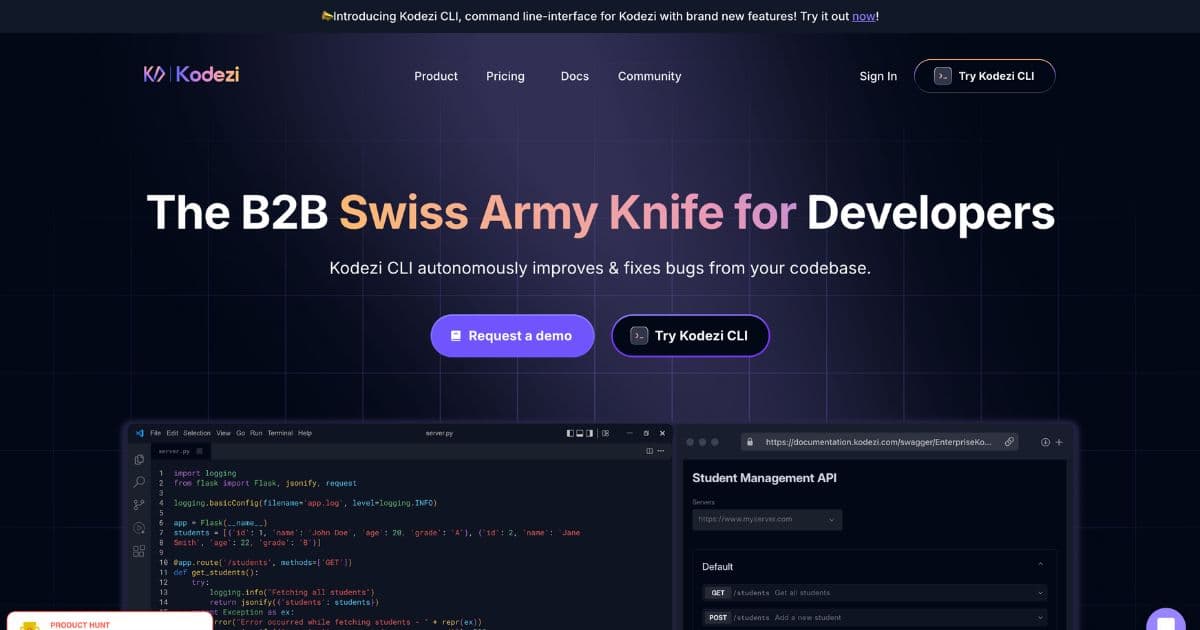Click lock icon in browser address bar

pos(749,442)
